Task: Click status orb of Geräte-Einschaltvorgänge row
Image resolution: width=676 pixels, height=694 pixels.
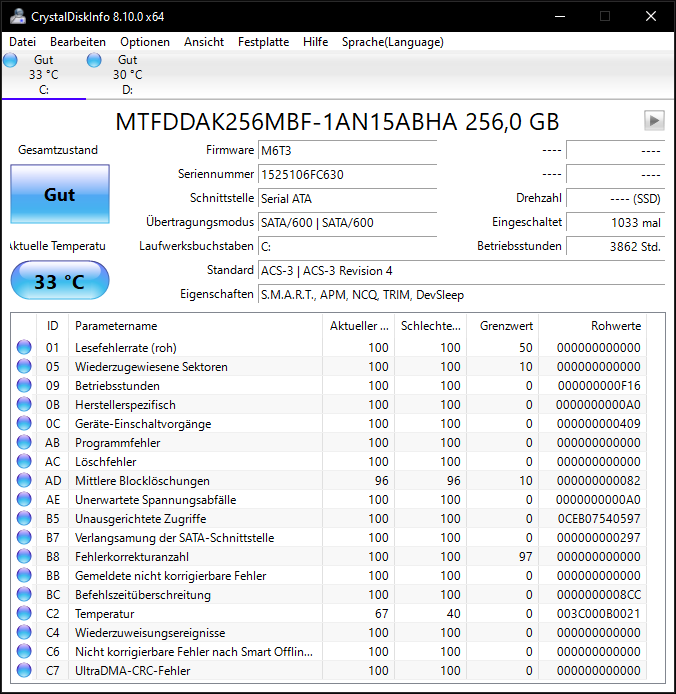Action: click(24, 424)
